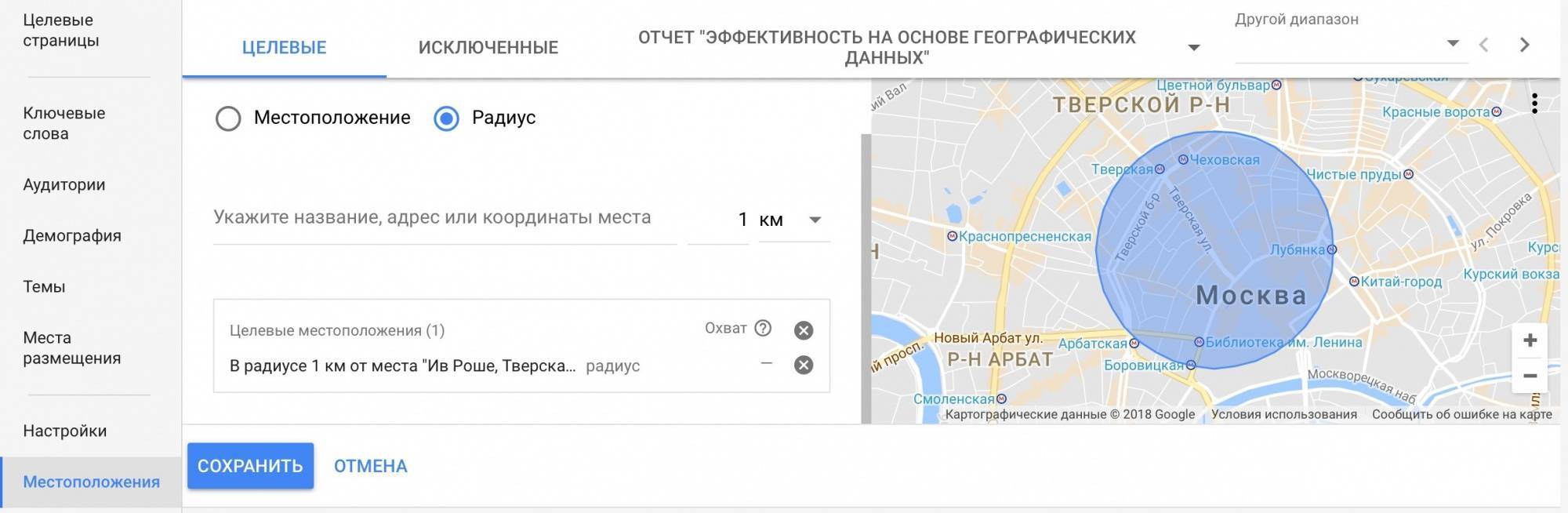Click the map zoom out minus button
The image size is (1568, 513).
pyautogui.click(x=1530, y=376)
